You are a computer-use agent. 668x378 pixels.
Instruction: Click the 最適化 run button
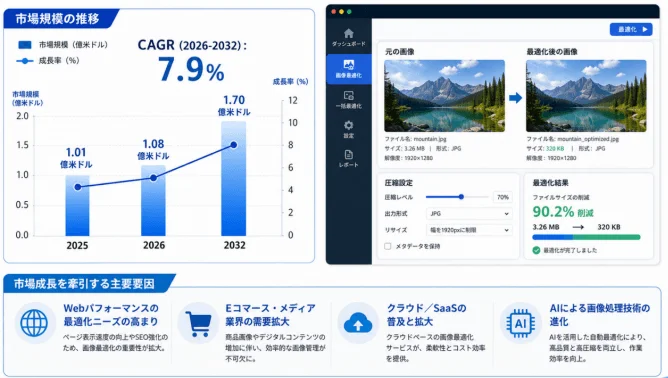631,29
